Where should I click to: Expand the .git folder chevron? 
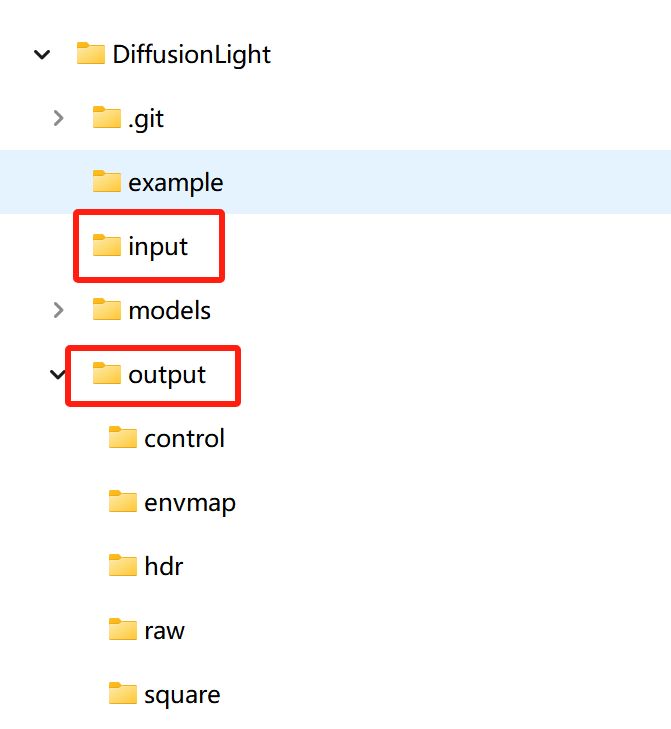[x=58, y=118]
